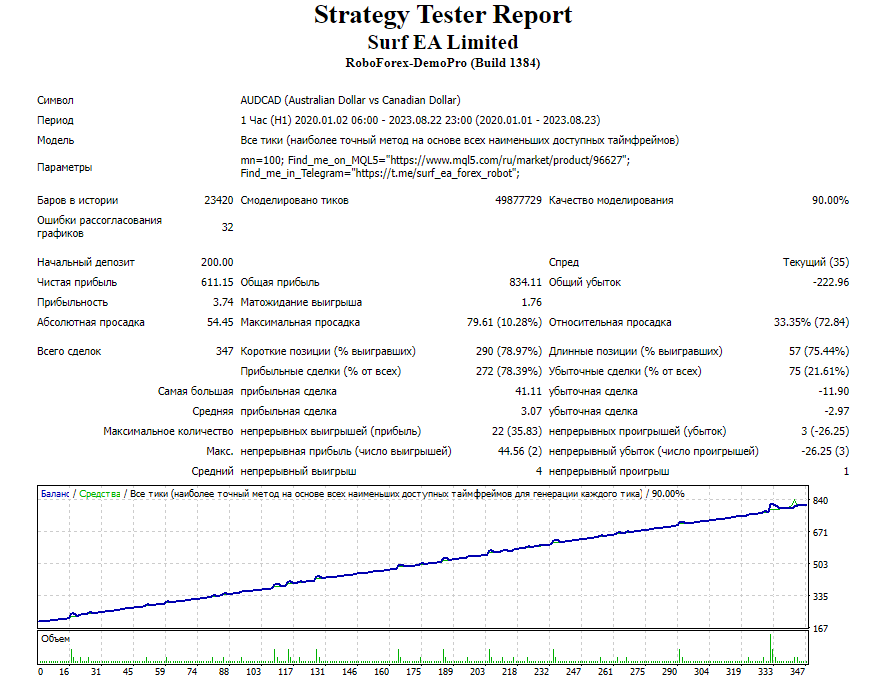Select long positions value '57 (75.44%)'
Screen dimensions: 871x683
click(x=819, y=351)
